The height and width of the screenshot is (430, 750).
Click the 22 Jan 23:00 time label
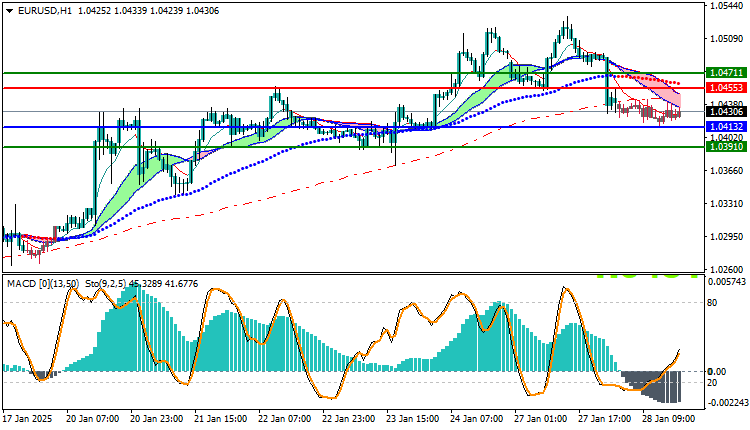pyautogui.click(x=349, y=419)
